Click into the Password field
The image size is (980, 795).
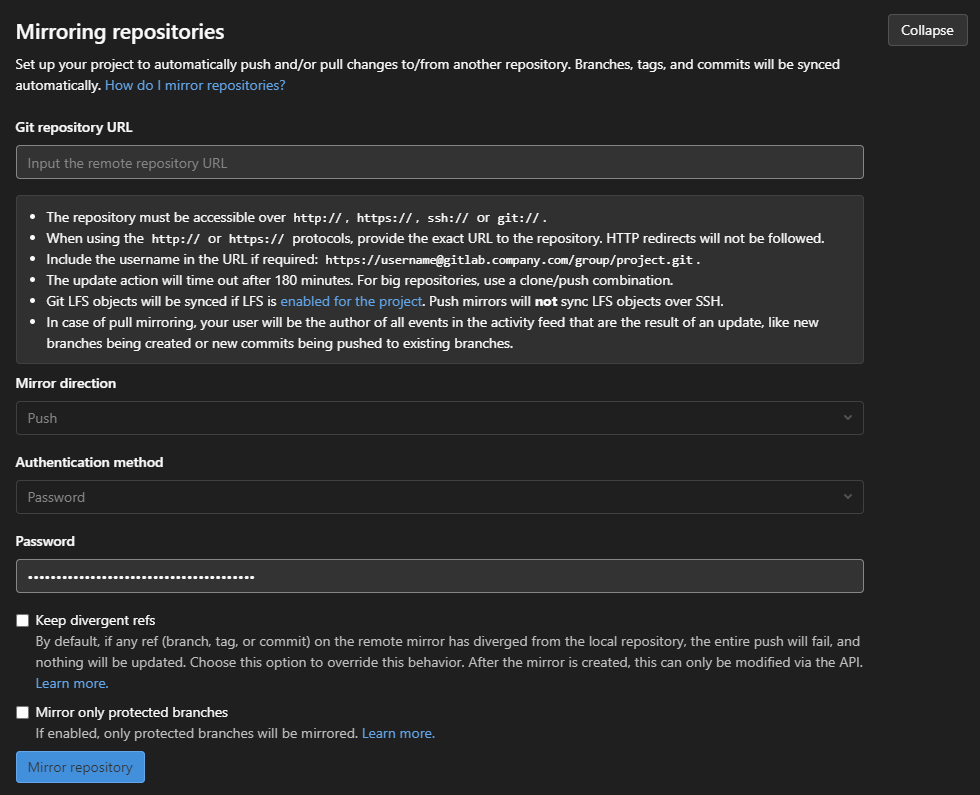(439, 576)
